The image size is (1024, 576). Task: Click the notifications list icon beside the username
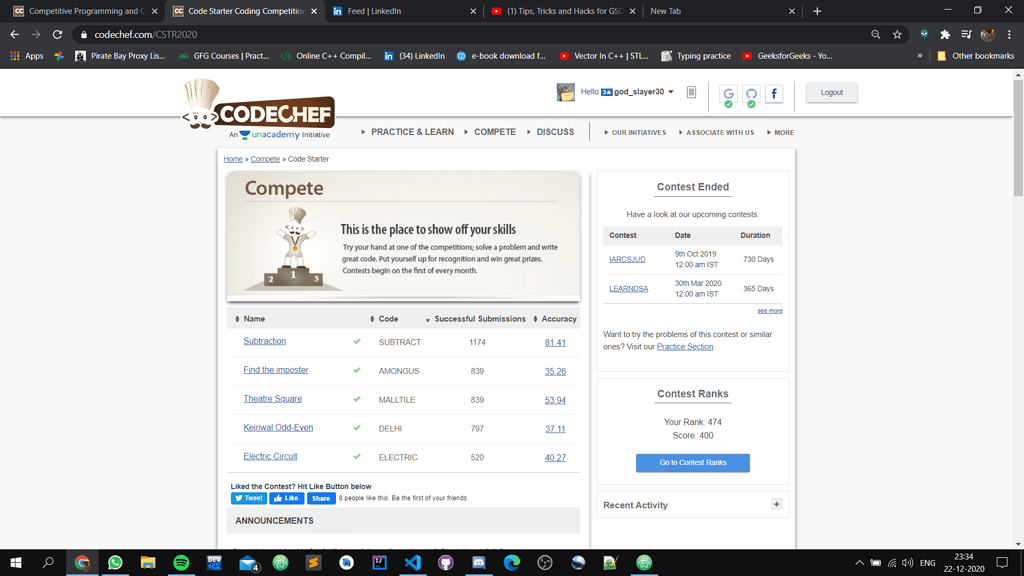[x=691, y=91]
